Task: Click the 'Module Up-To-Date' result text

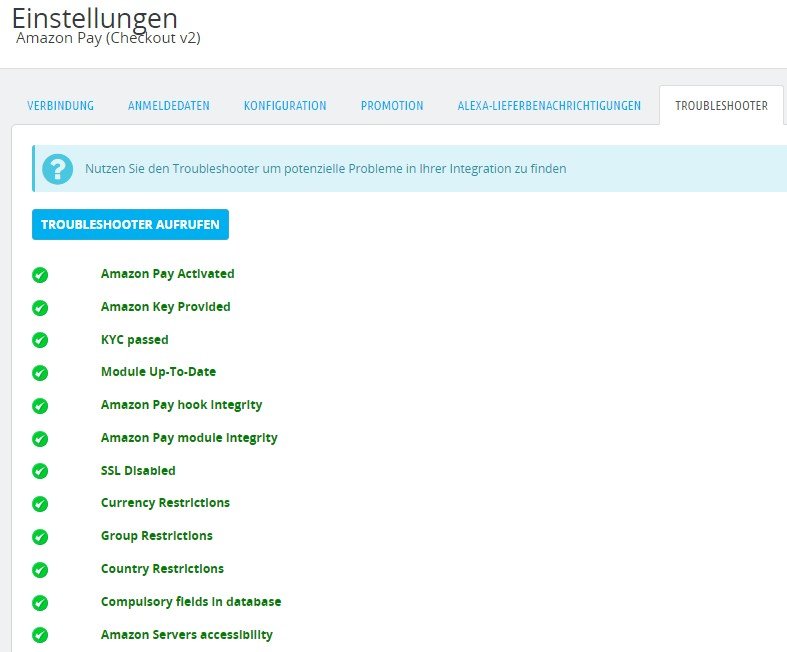Action: click(x=159, y=372)
